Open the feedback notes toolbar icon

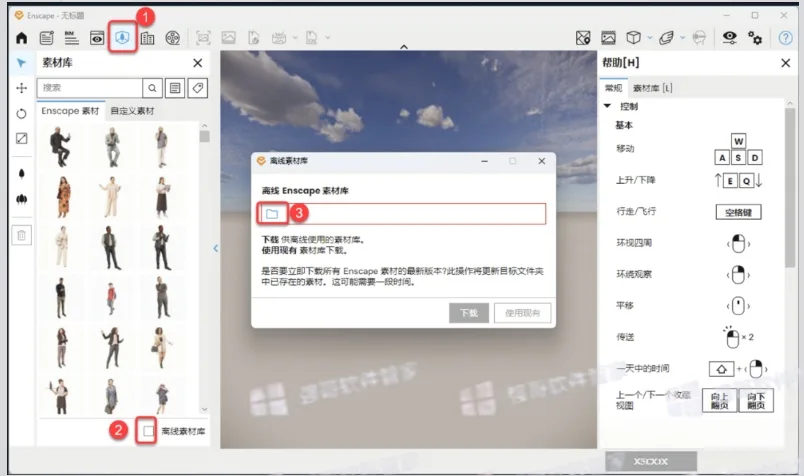tap(47, 37)
